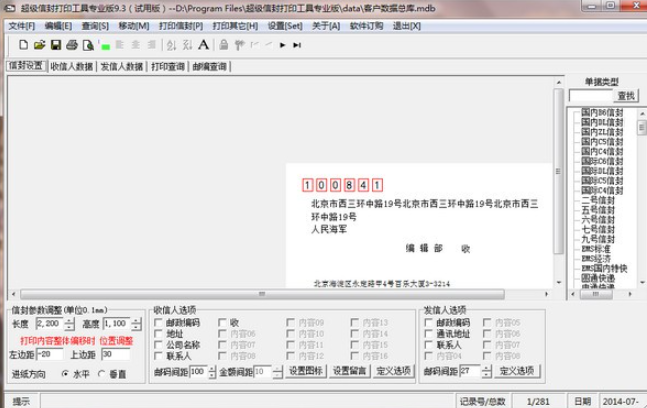Click the align right toolbar icon

click(x=152, y=45)
